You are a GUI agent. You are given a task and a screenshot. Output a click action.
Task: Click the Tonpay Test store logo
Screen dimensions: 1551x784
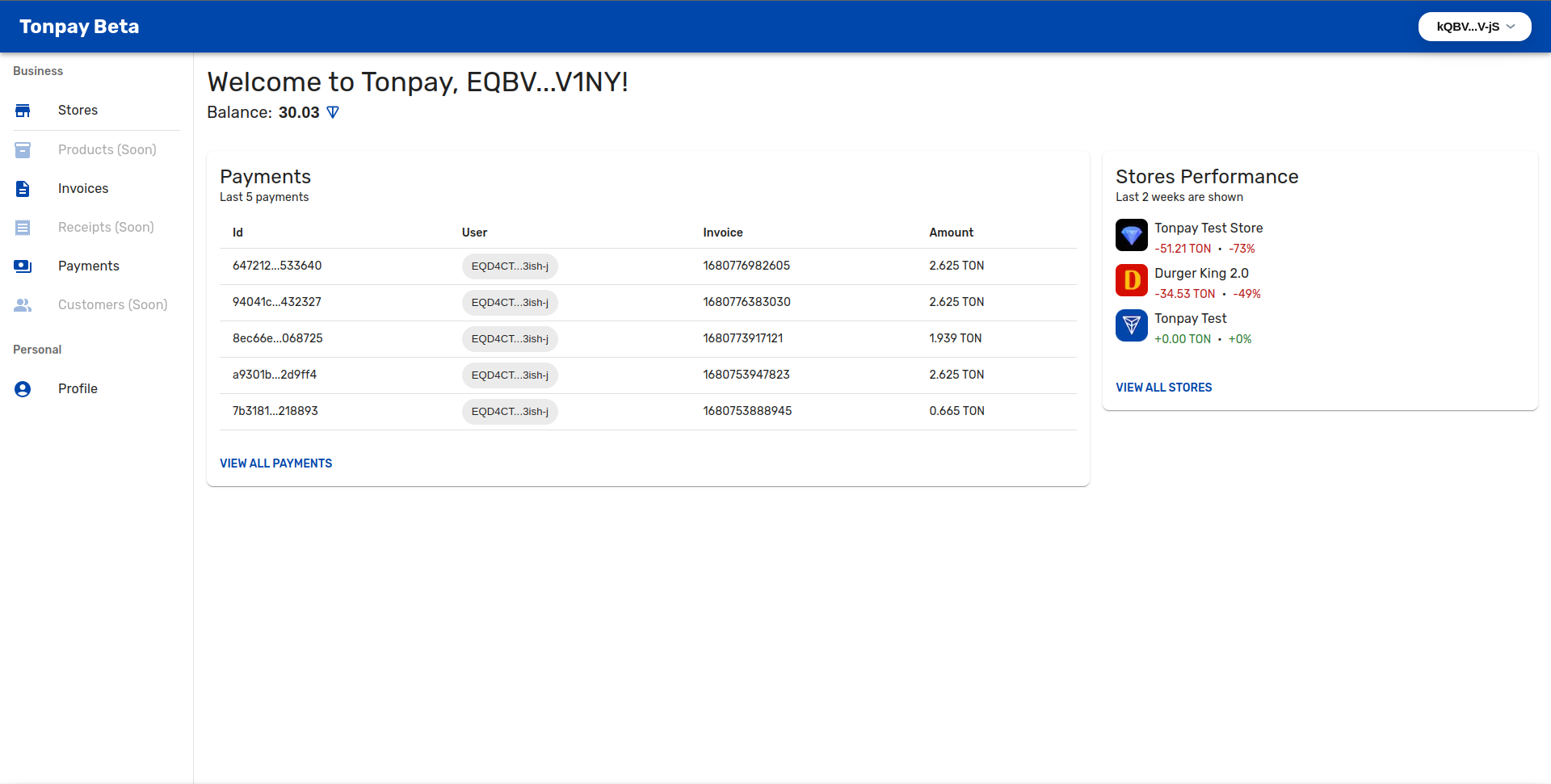click(1131, 325)
